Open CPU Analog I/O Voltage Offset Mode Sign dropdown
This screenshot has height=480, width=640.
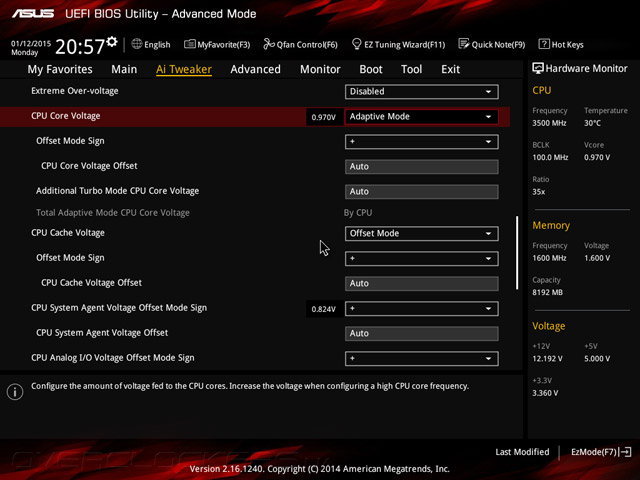pos(422,358)
